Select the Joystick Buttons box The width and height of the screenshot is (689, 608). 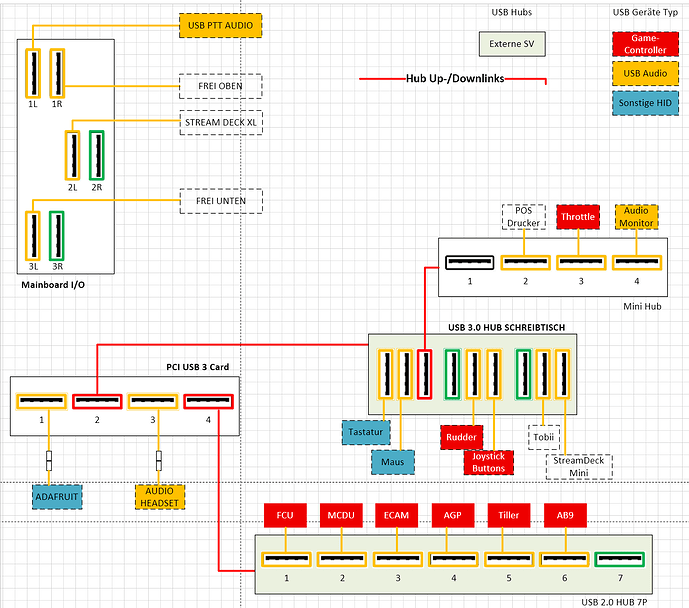click(488, 462)
